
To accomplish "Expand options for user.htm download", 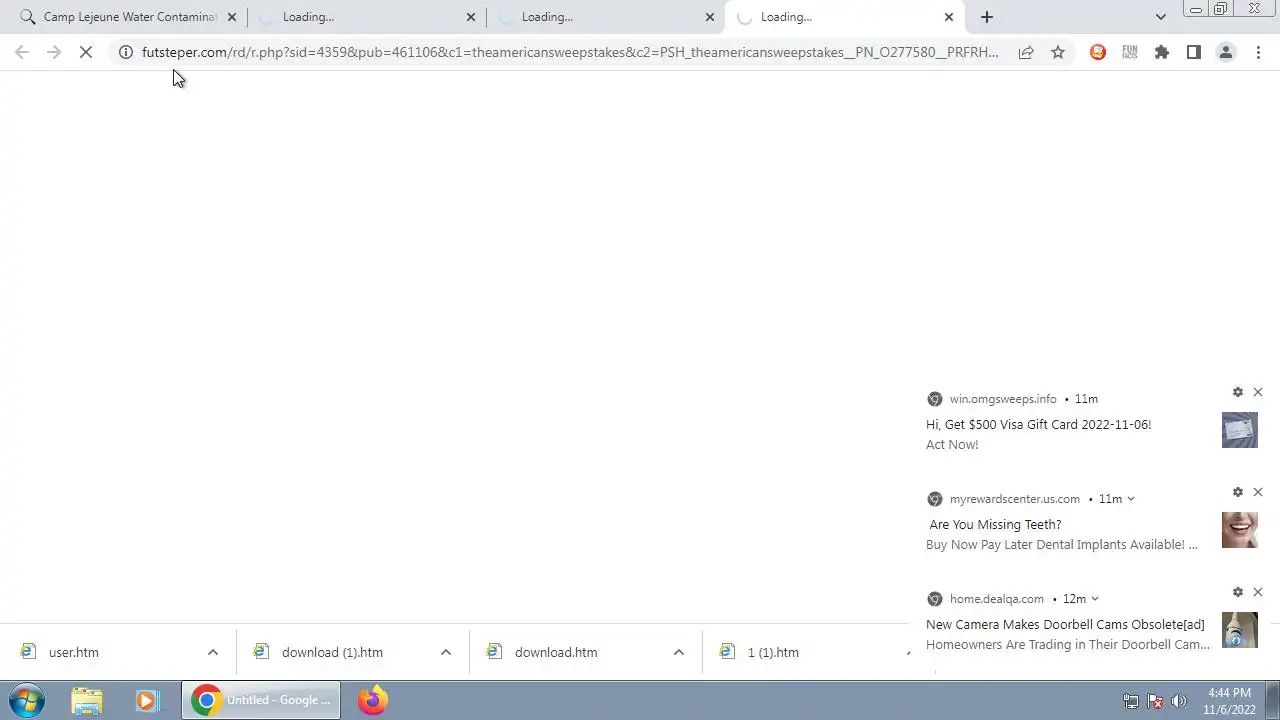I will tap(212, 652).
